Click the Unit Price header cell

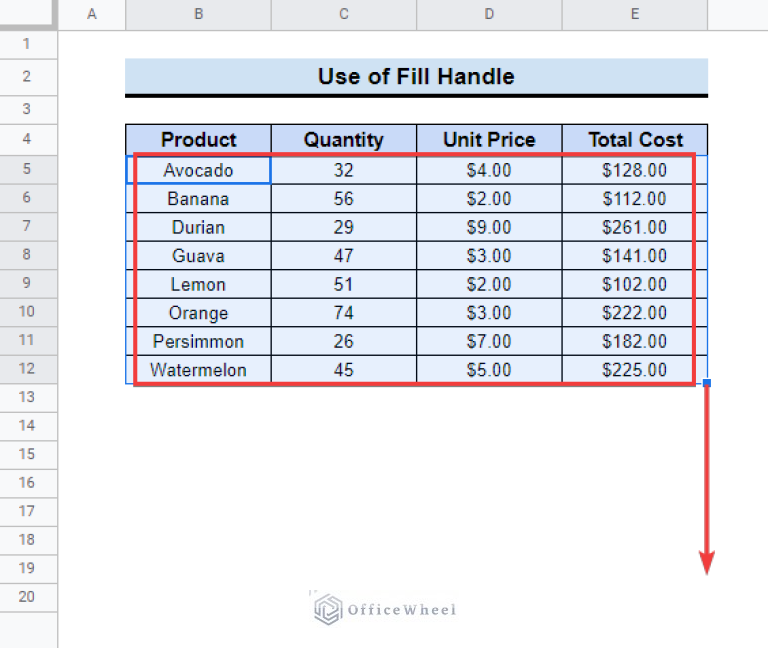(489, 140)
